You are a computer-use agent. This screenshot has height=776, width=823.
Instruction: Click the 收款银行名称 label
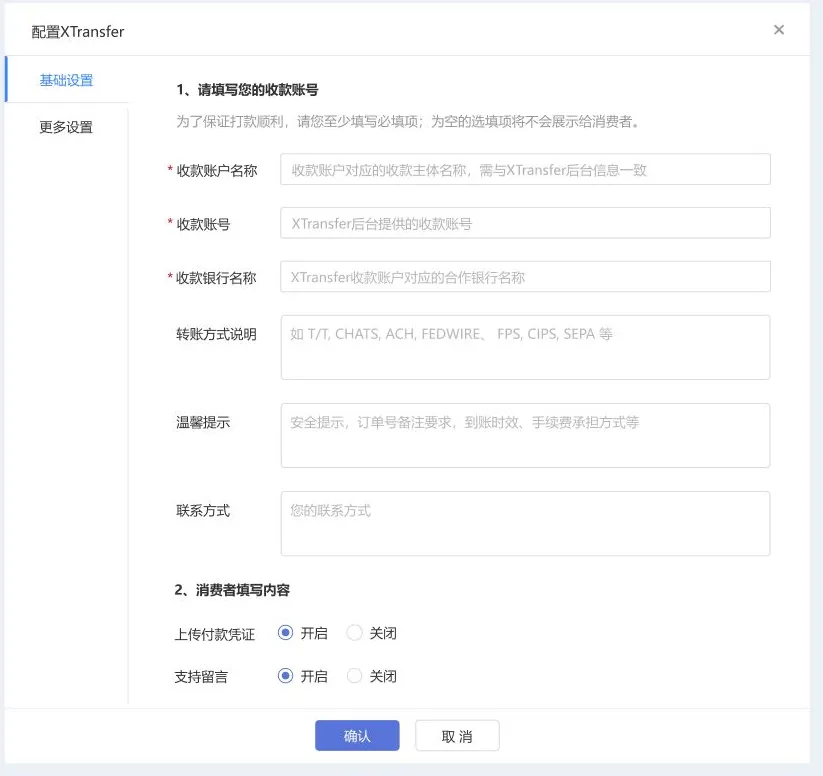coord(216,278)
